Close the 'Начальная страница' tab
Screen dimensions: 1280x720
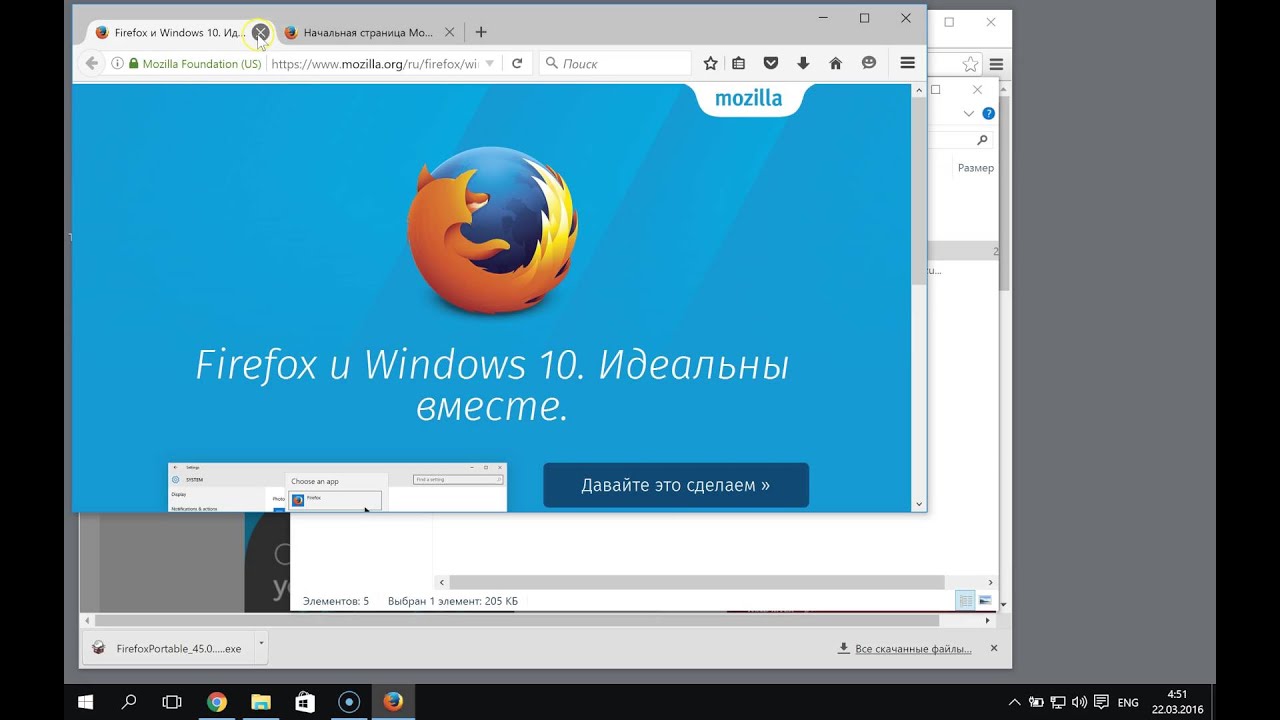[x=449, y=32]
